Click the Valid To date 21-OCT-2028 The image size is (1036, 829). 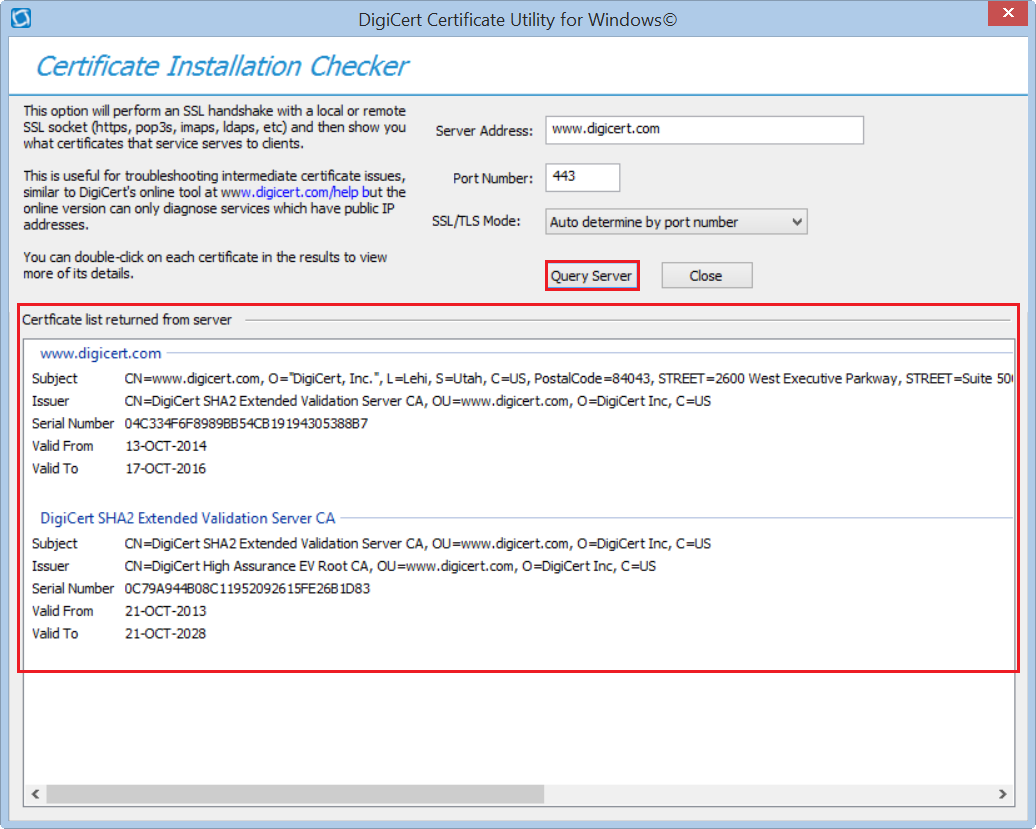(166, 634)
